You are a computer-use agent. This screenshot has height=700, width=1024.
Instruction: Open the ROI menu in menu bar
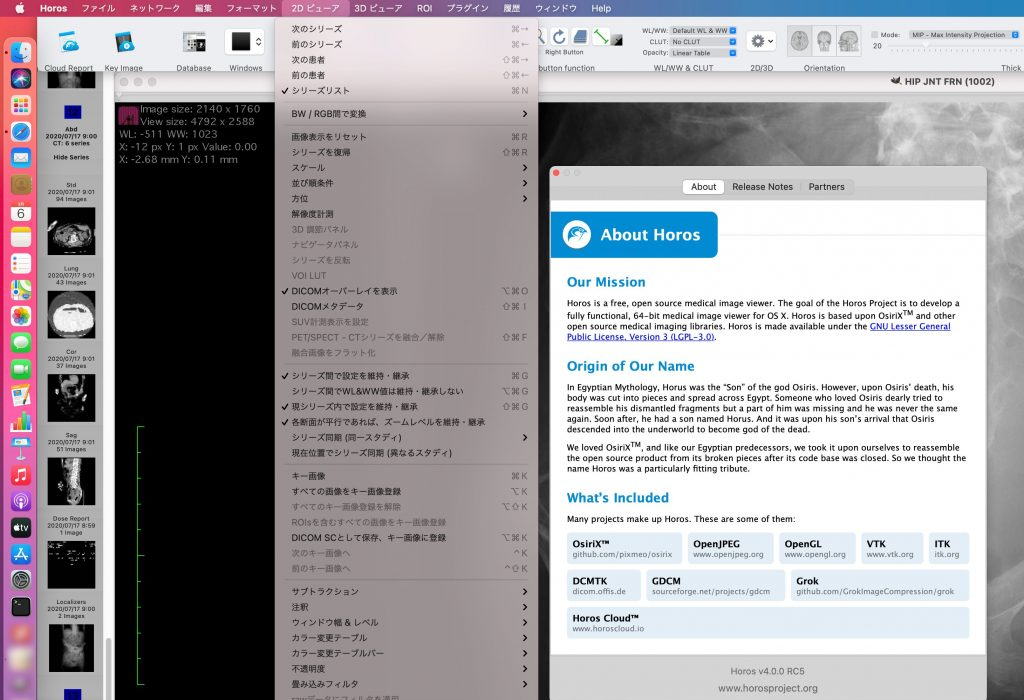[424, 8]
